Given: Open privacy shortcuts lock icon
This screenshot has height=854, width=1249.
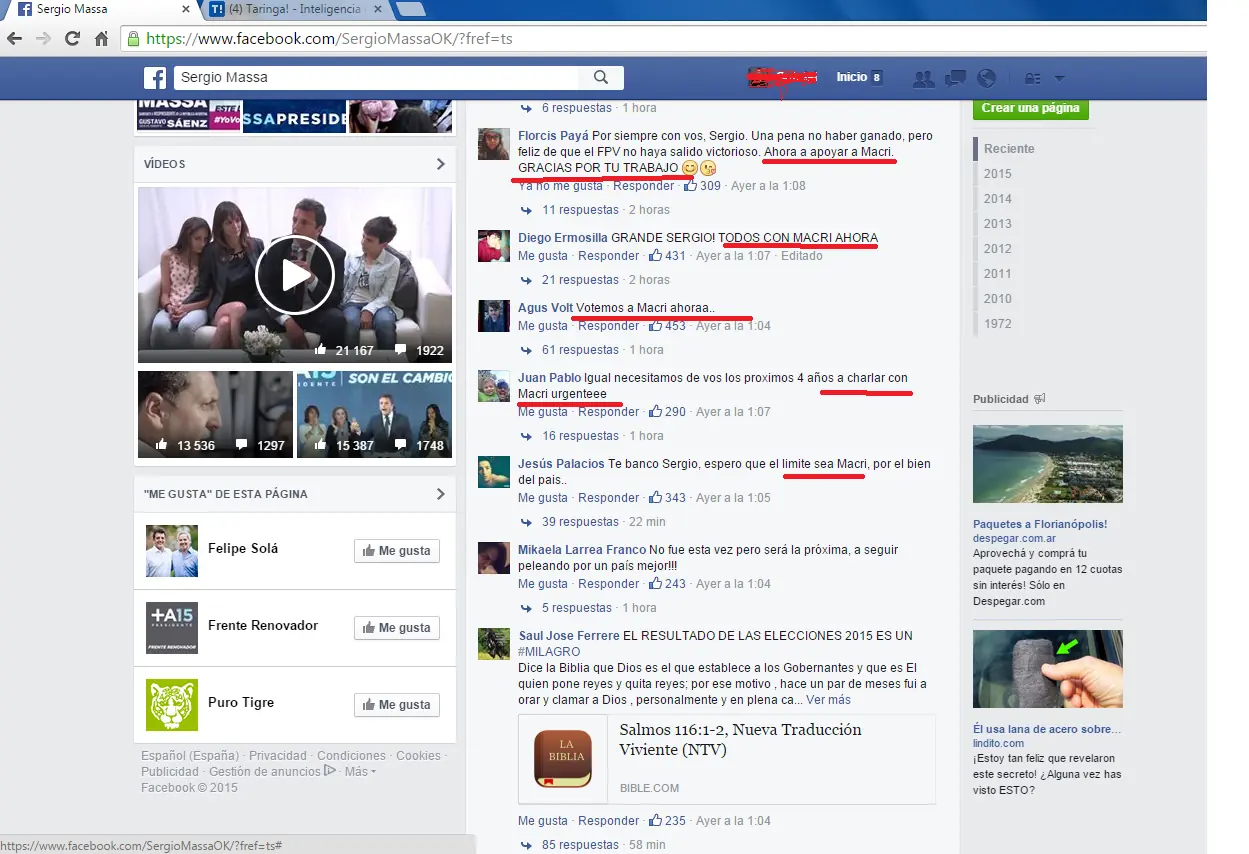Looking at the screenshot, I should (1033, 78).
